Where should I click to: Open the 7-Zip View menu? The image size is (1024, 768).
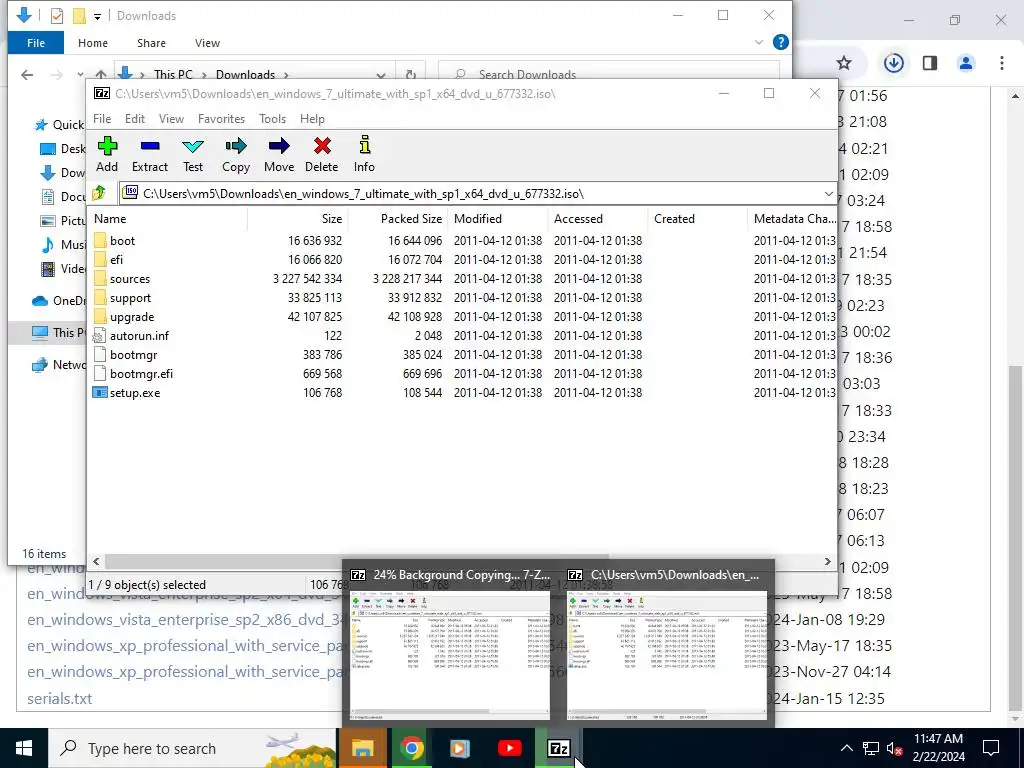tap(171, 119)
